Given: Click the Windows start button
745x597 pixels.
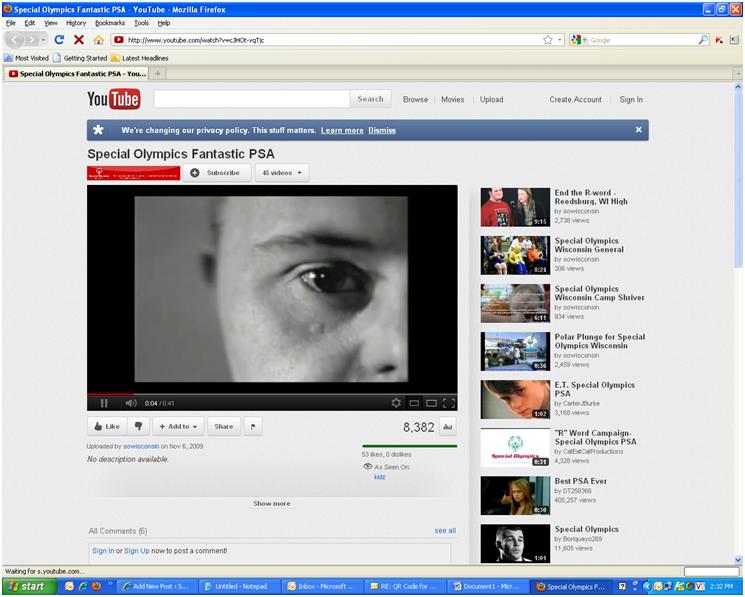Looking at the screenshot, I should (29, 587).
